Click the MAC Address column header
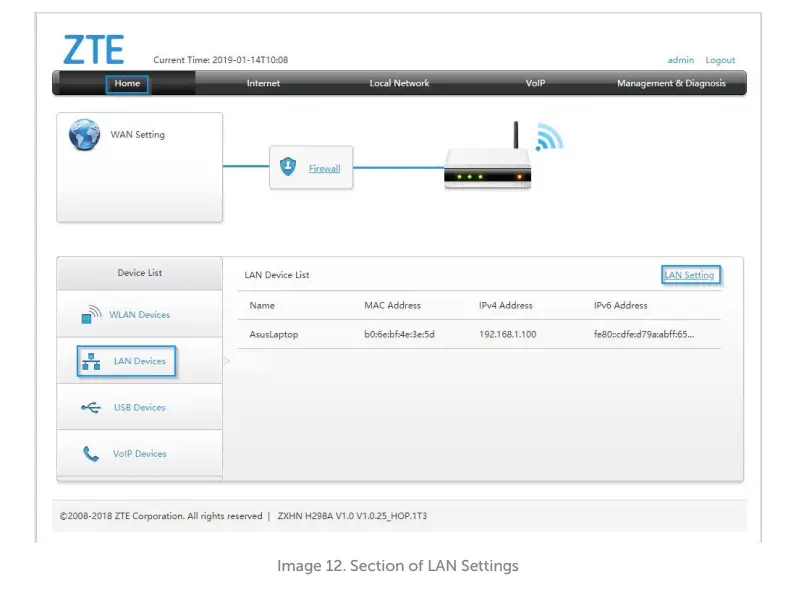Viewport: 792px width, 592px height. 392,305
